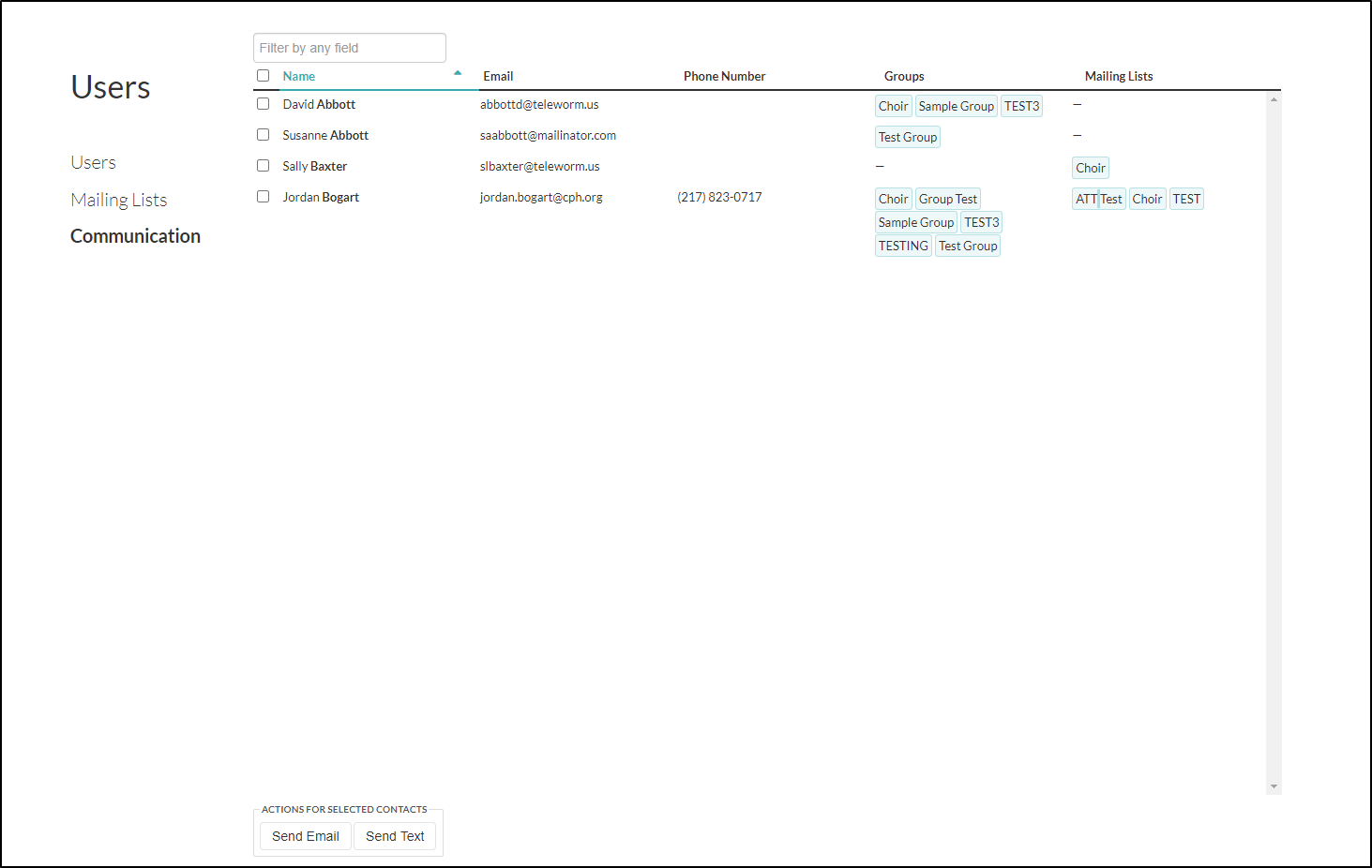Click the Name column sort arrow
Viewport: 1372px width, 868px height.
tap(458, 73)
